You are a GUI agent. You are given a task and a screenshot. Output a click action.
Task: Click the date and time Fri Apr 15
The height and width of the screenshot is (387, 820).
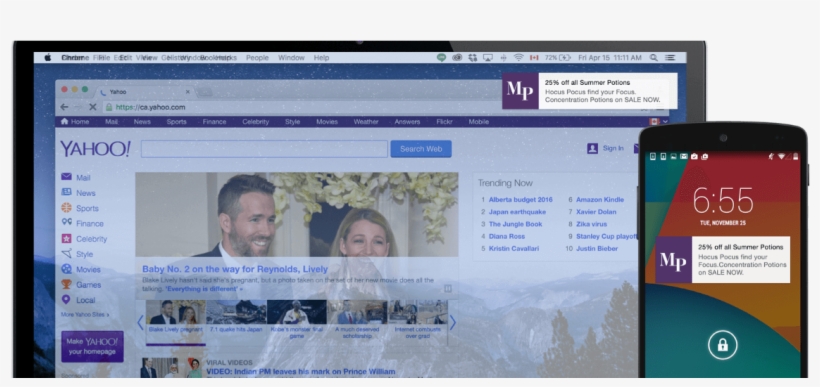610,58
